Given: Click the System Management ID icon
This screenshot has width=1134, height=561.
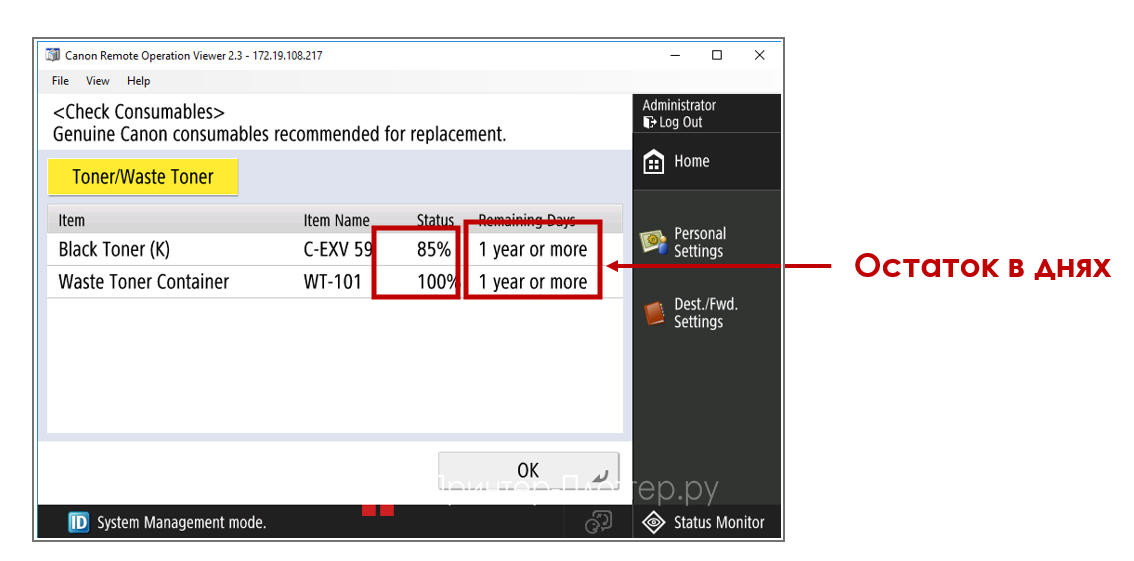Looking at the screenshot, I should pos(78,522).
